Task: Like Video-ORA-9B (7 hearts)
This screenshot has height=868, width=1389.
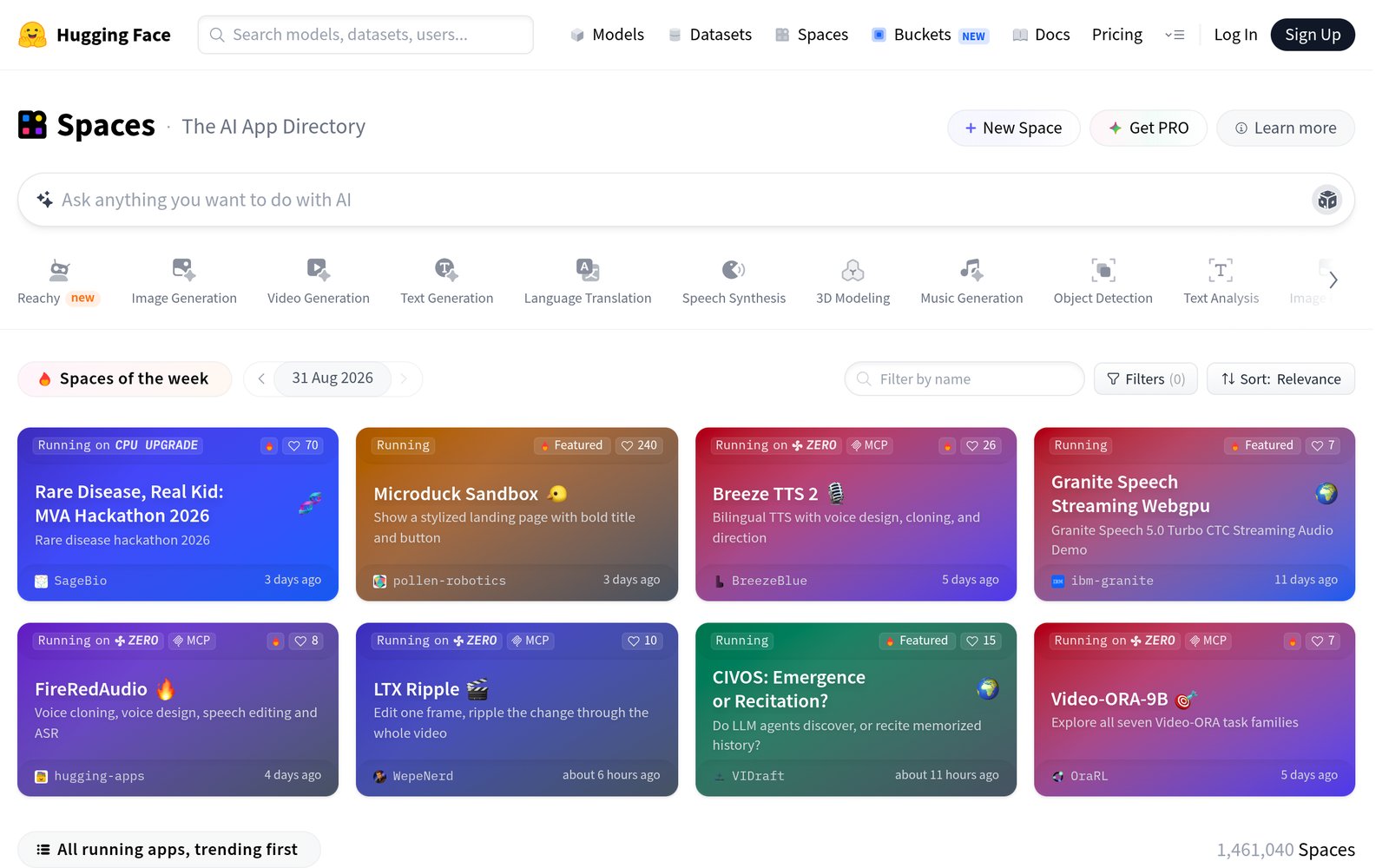Action: pyautogui.click(x=1324, y=641)
